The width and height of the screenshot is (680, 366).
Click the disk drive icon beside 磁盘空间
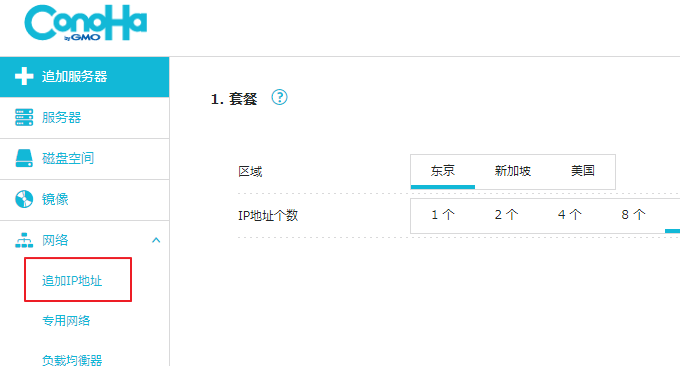(24, 158)
